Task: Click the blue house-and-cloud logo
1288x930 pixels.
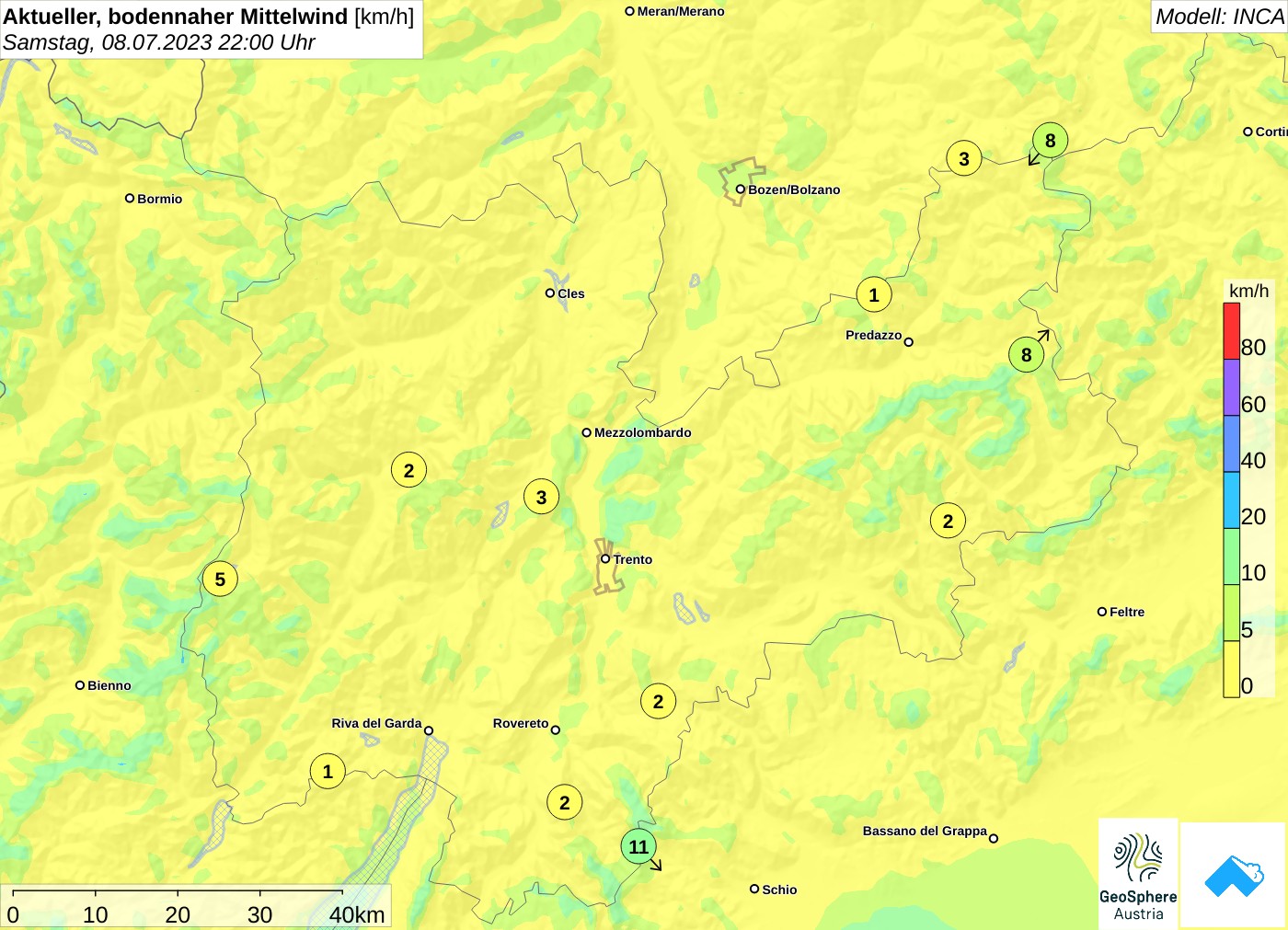Action: click(x=1234, y=875)
